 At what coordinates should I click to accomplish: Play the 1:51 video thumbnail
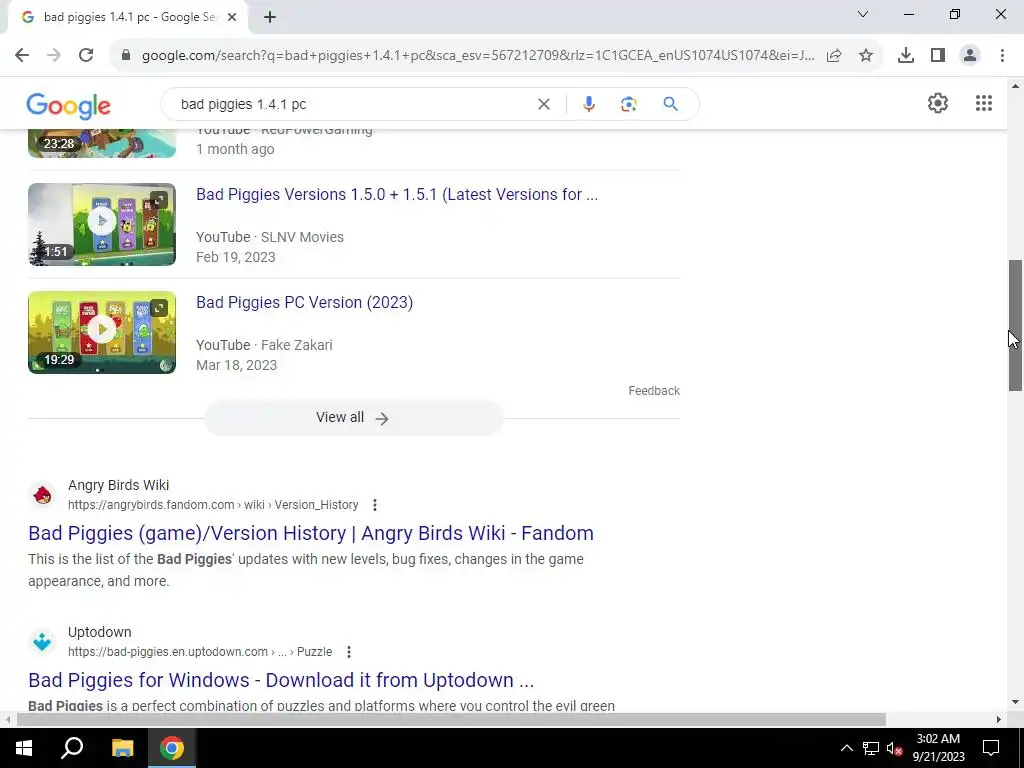click(102, 224)
